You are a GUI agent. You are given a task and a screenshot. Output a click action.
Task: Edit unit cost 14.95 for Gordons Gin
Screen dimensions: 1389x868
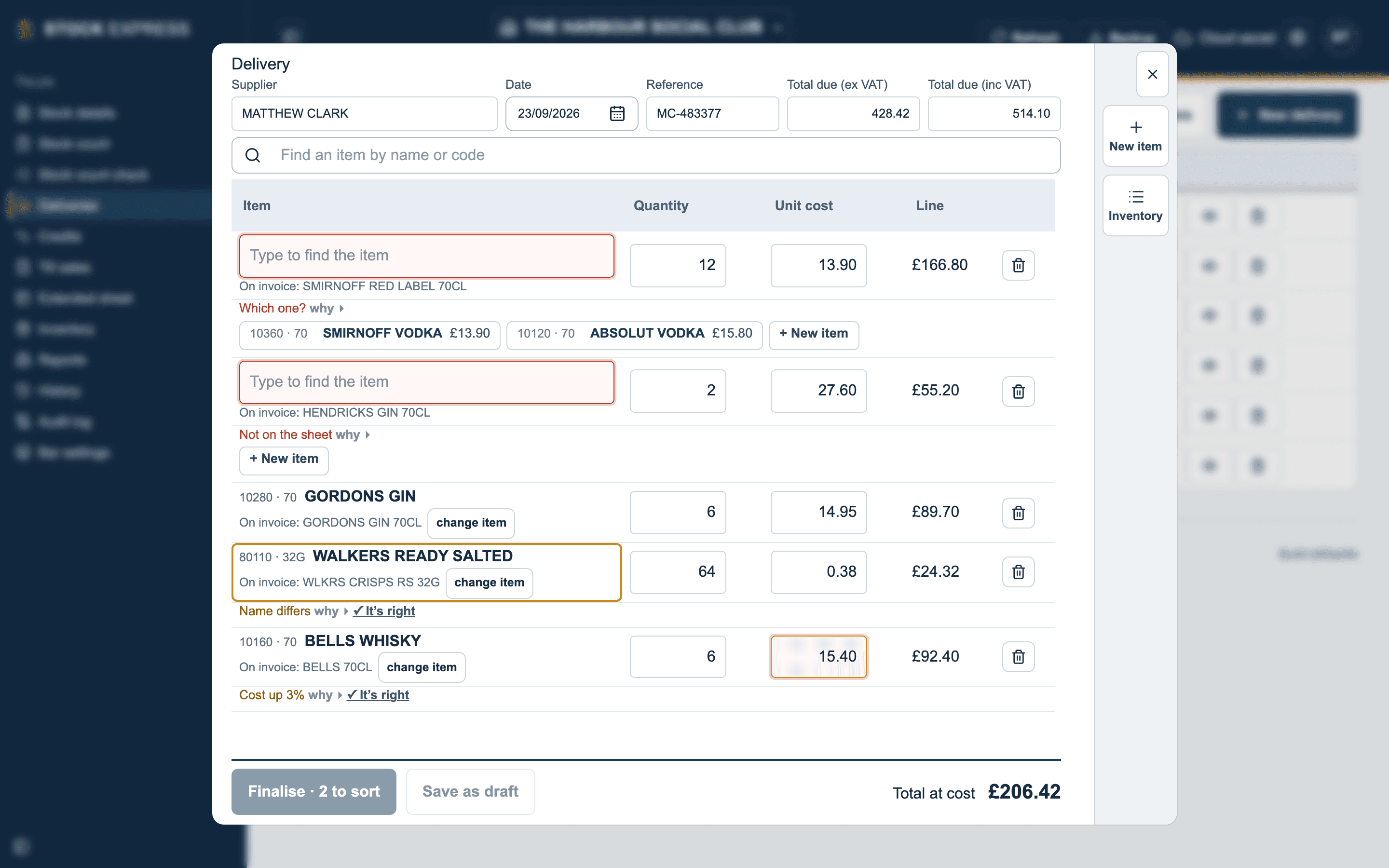point(818,512)
